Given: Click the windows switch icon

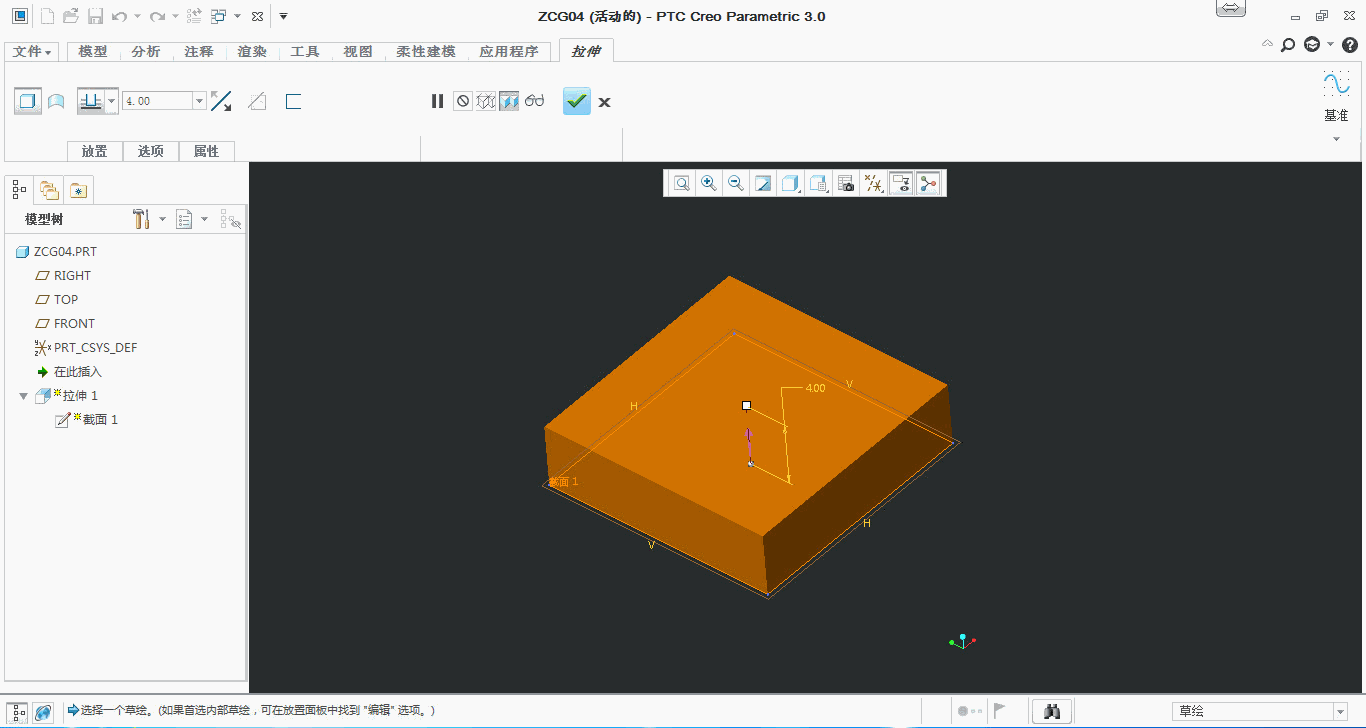Looking at the screenshot, I should [218, 16].
